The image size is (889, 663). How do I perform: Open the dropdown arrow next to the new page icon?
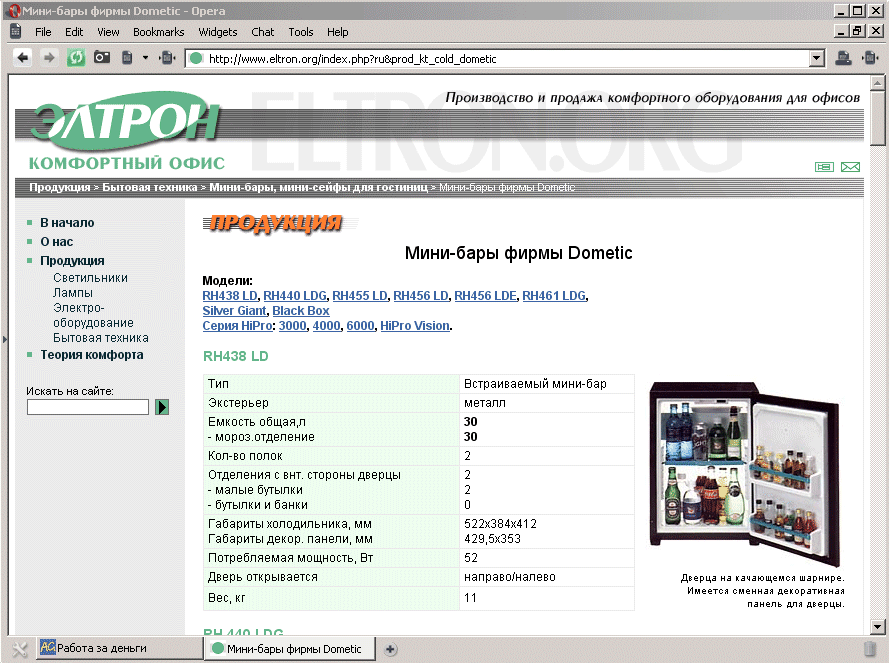pyautogui.click(x=145, y=58)
